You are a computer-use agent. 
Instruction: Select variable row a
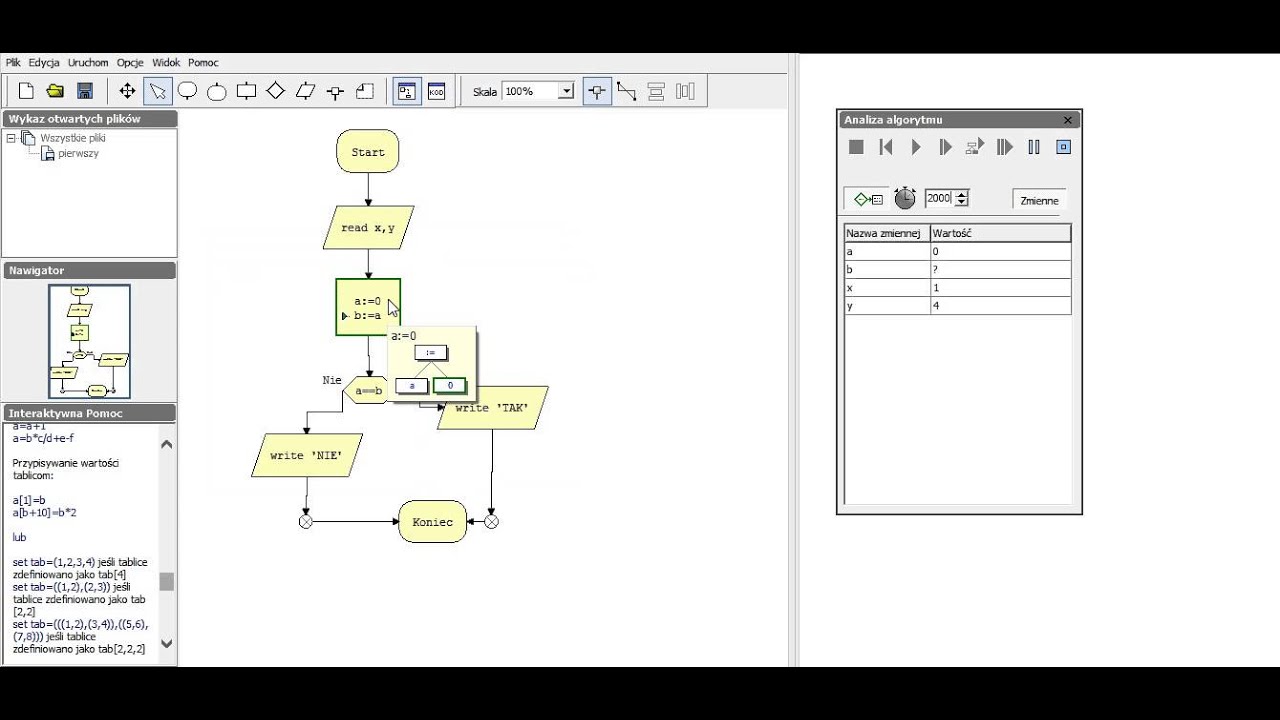click(958, 251)
